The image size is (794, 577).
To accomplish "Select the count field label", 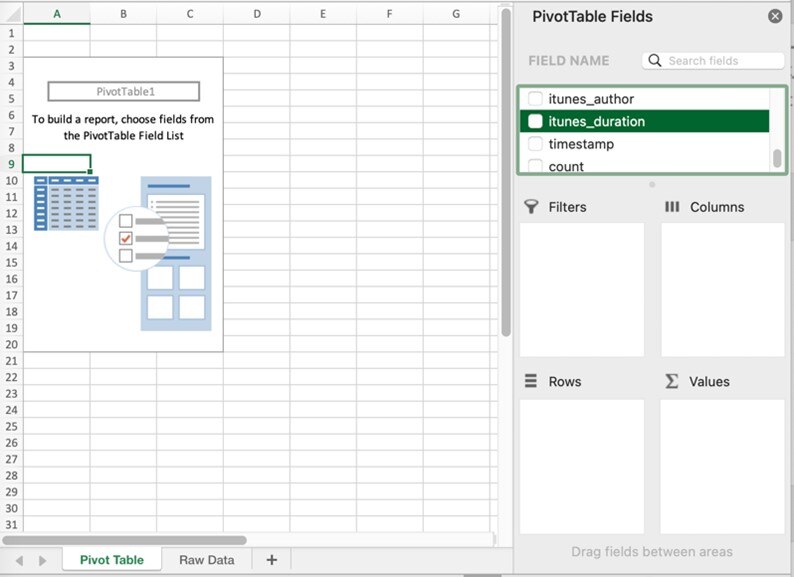I will point(566,166).
